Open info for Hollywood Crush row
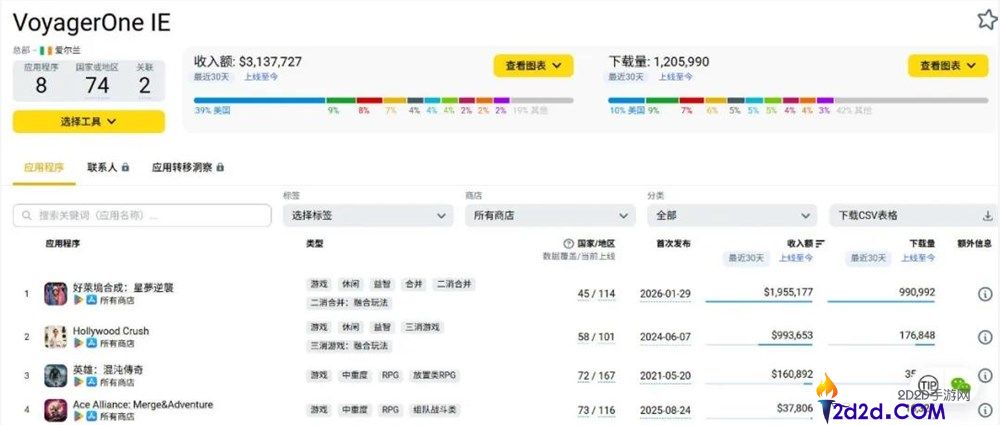This screenshot has height=425, width=1000. click(x=985, y=337)
